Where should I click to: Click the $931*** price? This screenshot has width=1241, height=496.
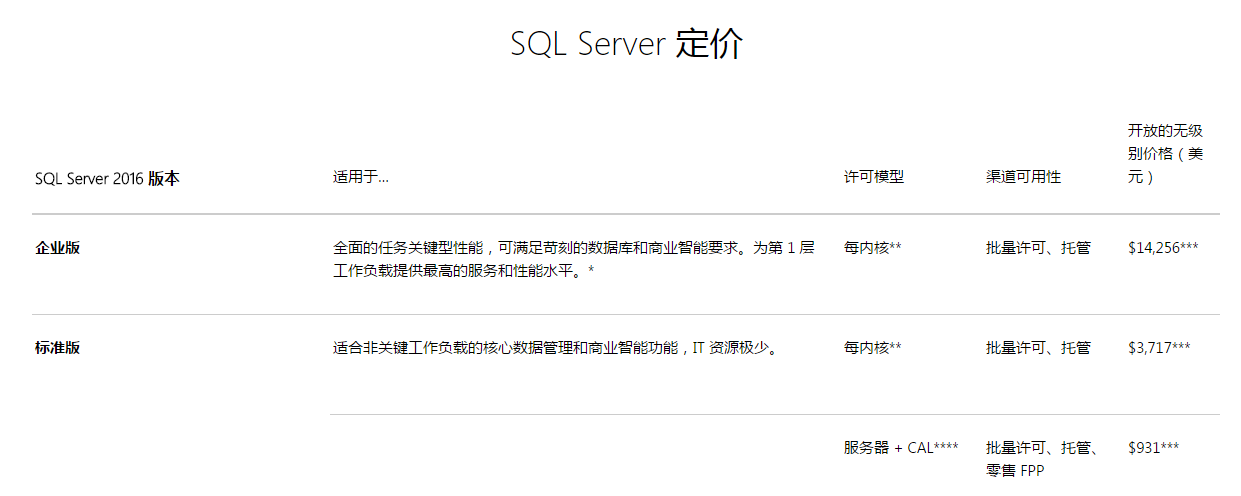(1153, 448)
